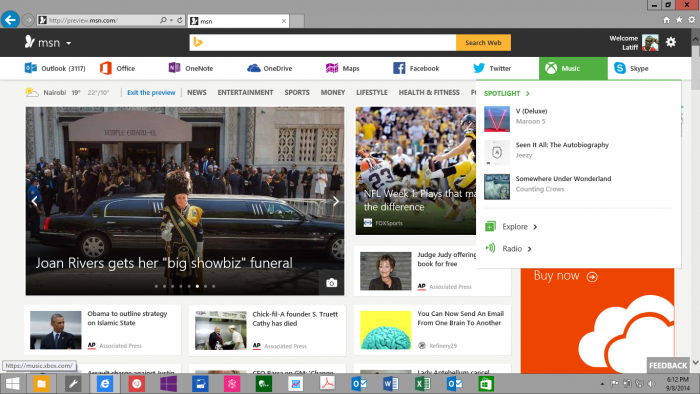
Task: Open the MSN settings gear icon
Action: point(671,42)
